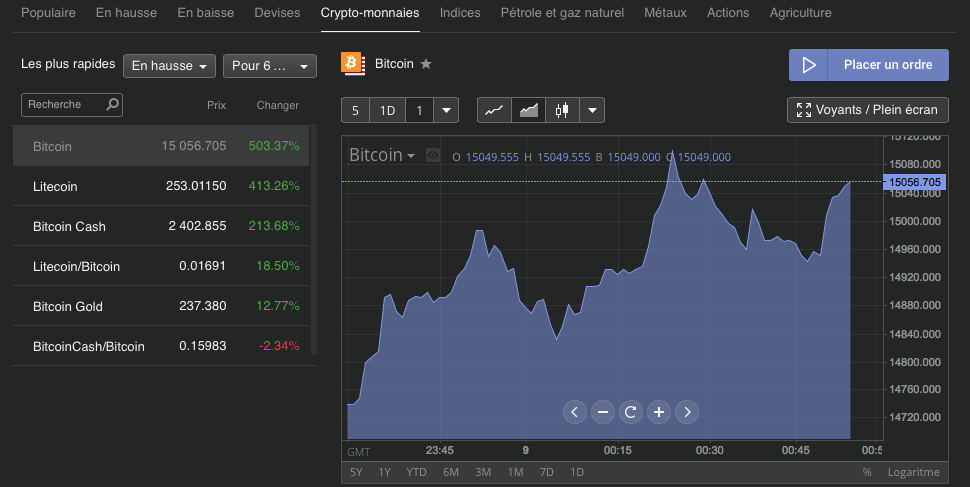The height and width of the screenshot is (487, 970).
Task: Click the 503.37% change value
Action: pyautogui.click(x=274, y=146)
